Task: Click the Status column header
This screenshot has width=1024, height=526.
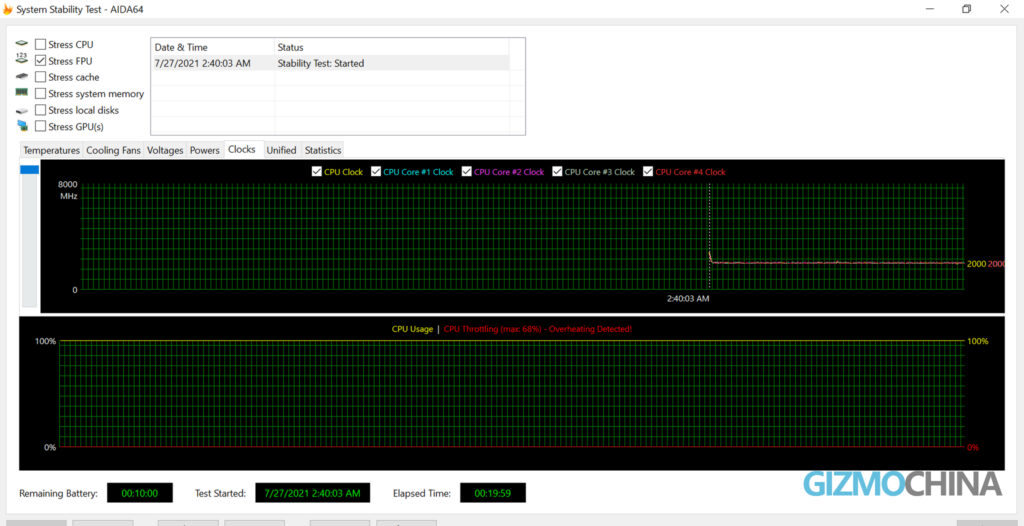Action: click(x=392, y=47)
